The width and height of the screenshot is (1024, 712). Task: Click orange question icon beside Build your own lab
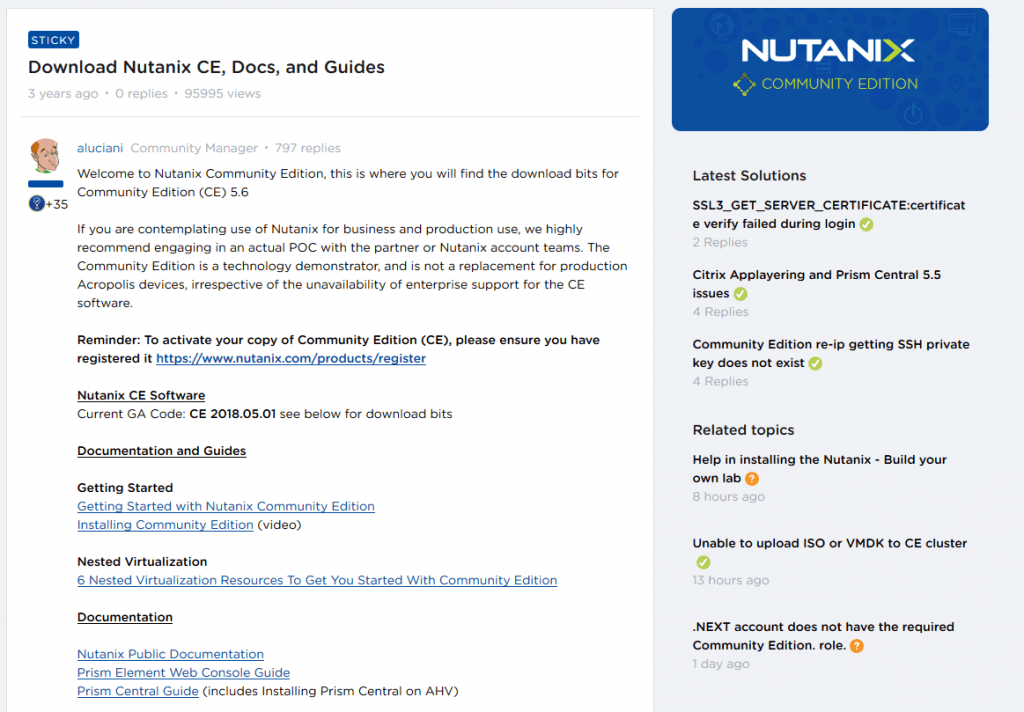(x=752, y=479)
